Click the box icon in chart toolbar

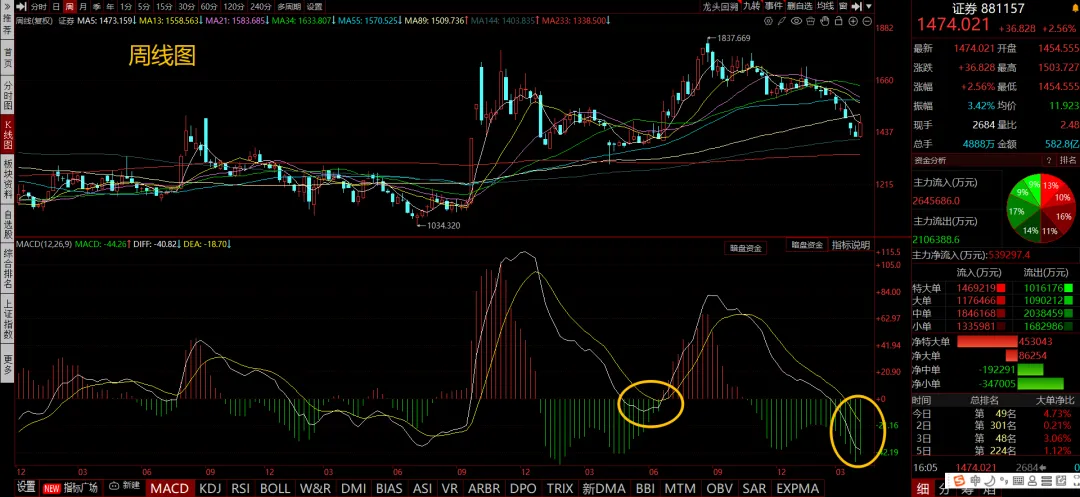pyautogui.click(x=810, y=21)
